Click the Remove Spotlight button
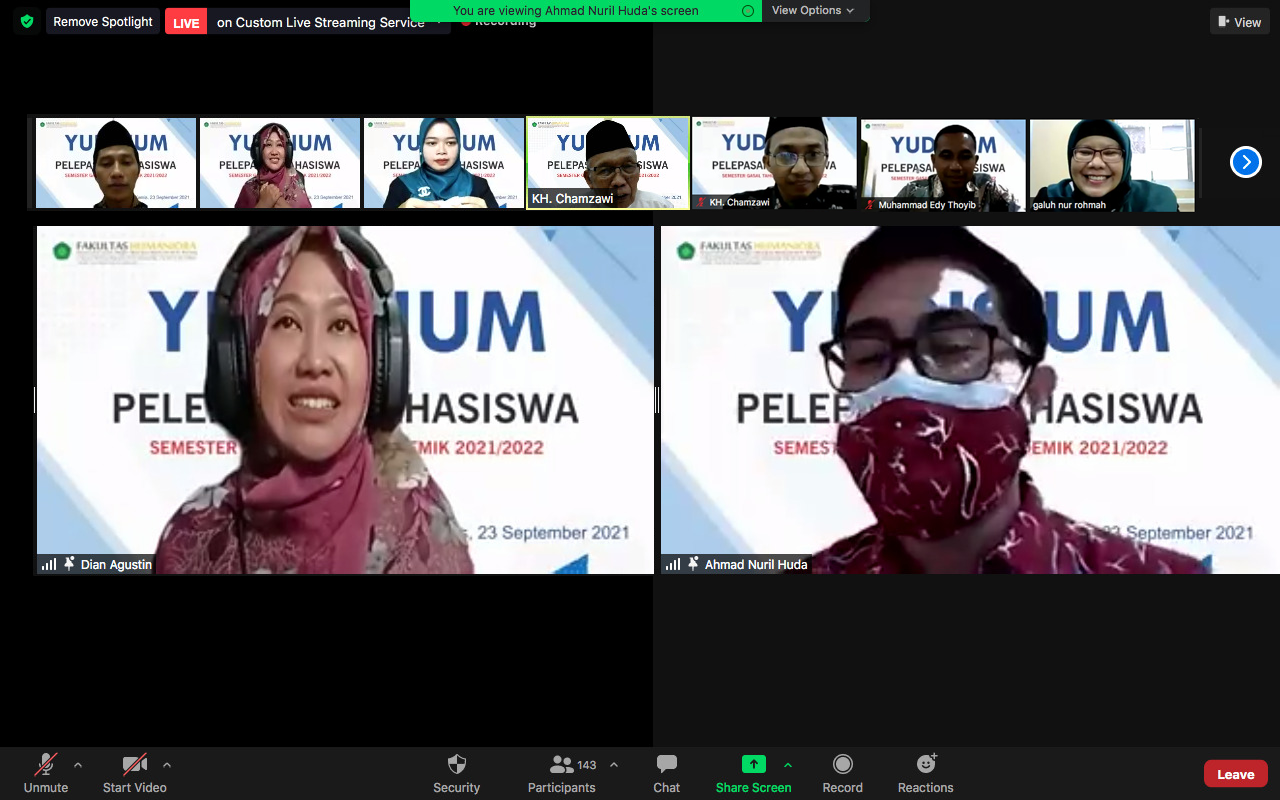Image resolution: width=1280 pixels, height=800 pixels. tap(103, 21)
